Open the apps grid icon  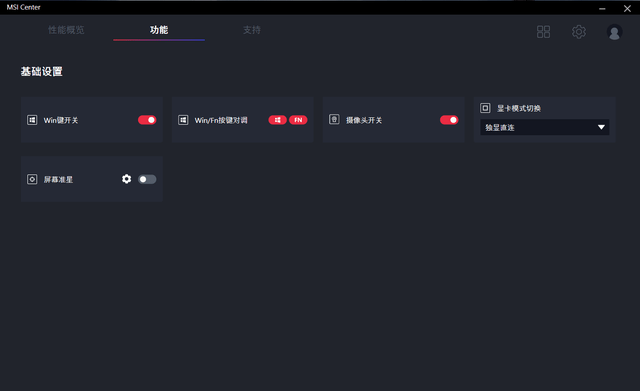(543, 32)
